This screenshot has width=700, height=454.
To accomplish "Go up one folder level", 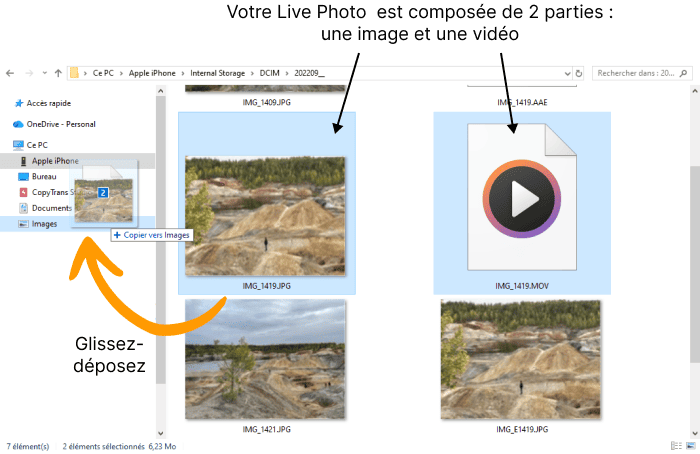I will point(58,73).
